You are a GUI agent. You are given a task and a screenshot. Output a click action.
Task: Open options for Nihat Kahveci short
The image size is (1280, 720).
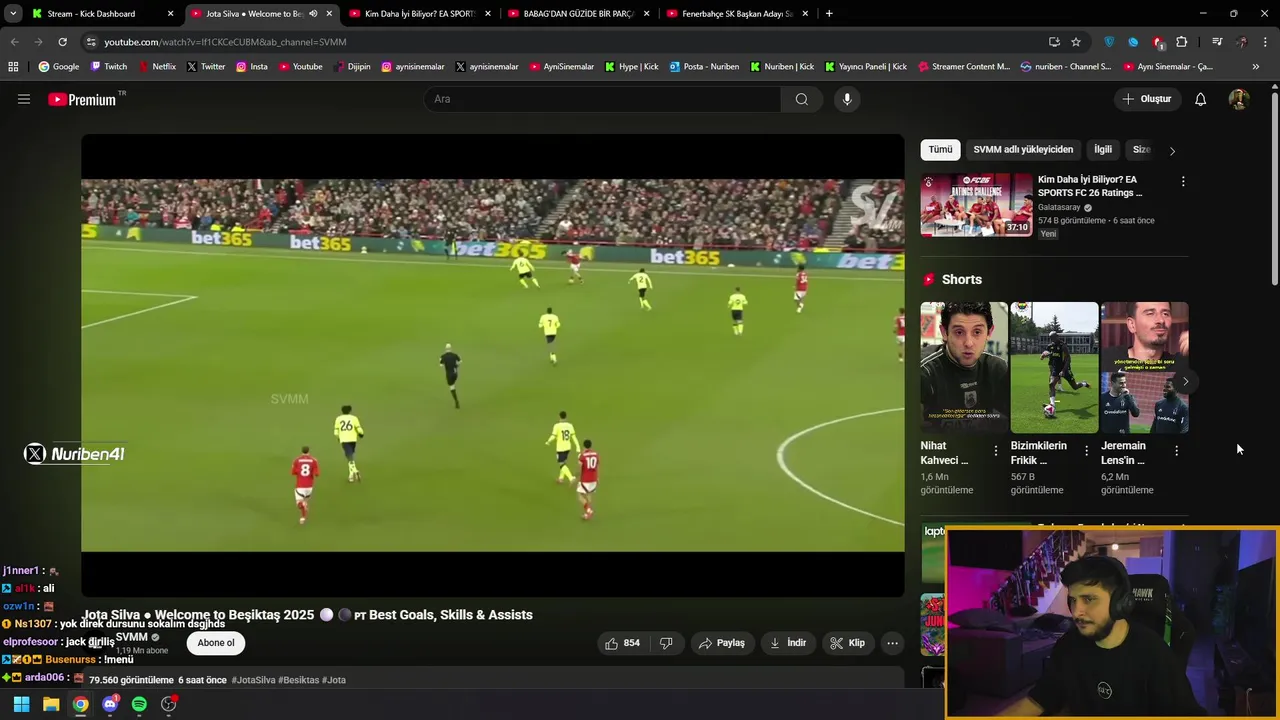[x=995, y=451]
